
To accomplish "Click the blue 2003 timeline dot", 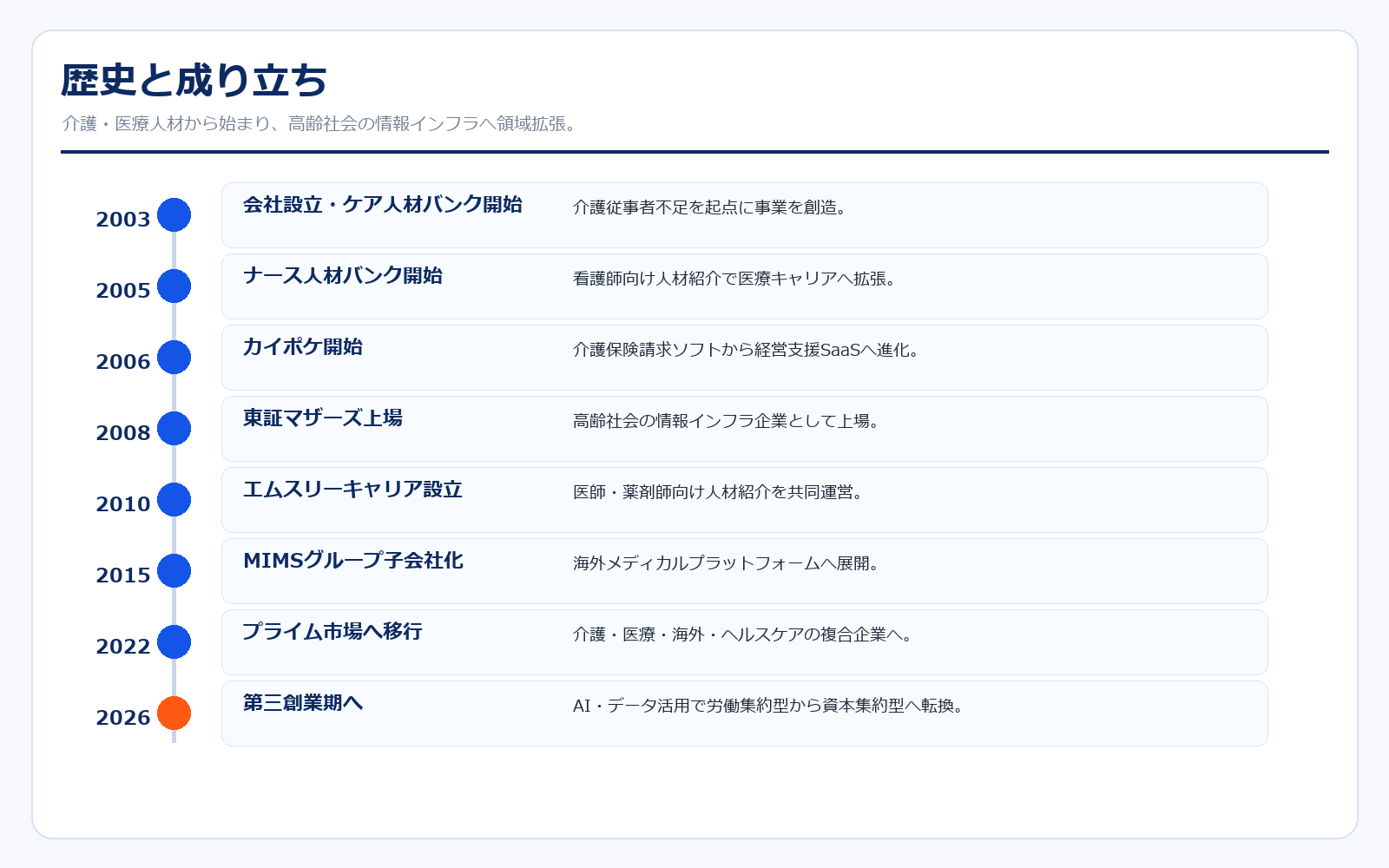I will coord(174,215).
